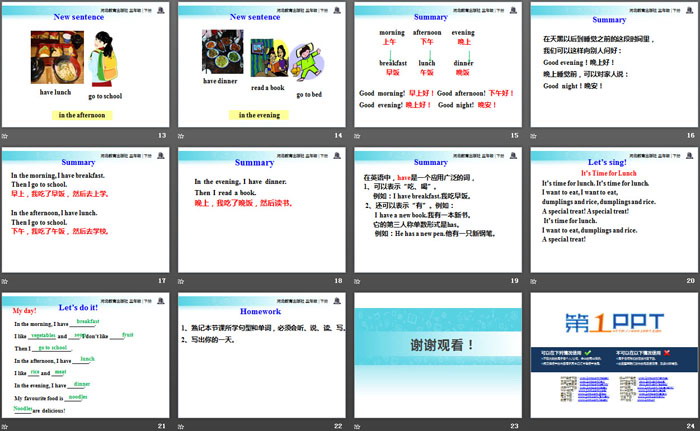Click the slide number 23 label
This screenshot has height=431, width=700.
(x=514, y=426)
